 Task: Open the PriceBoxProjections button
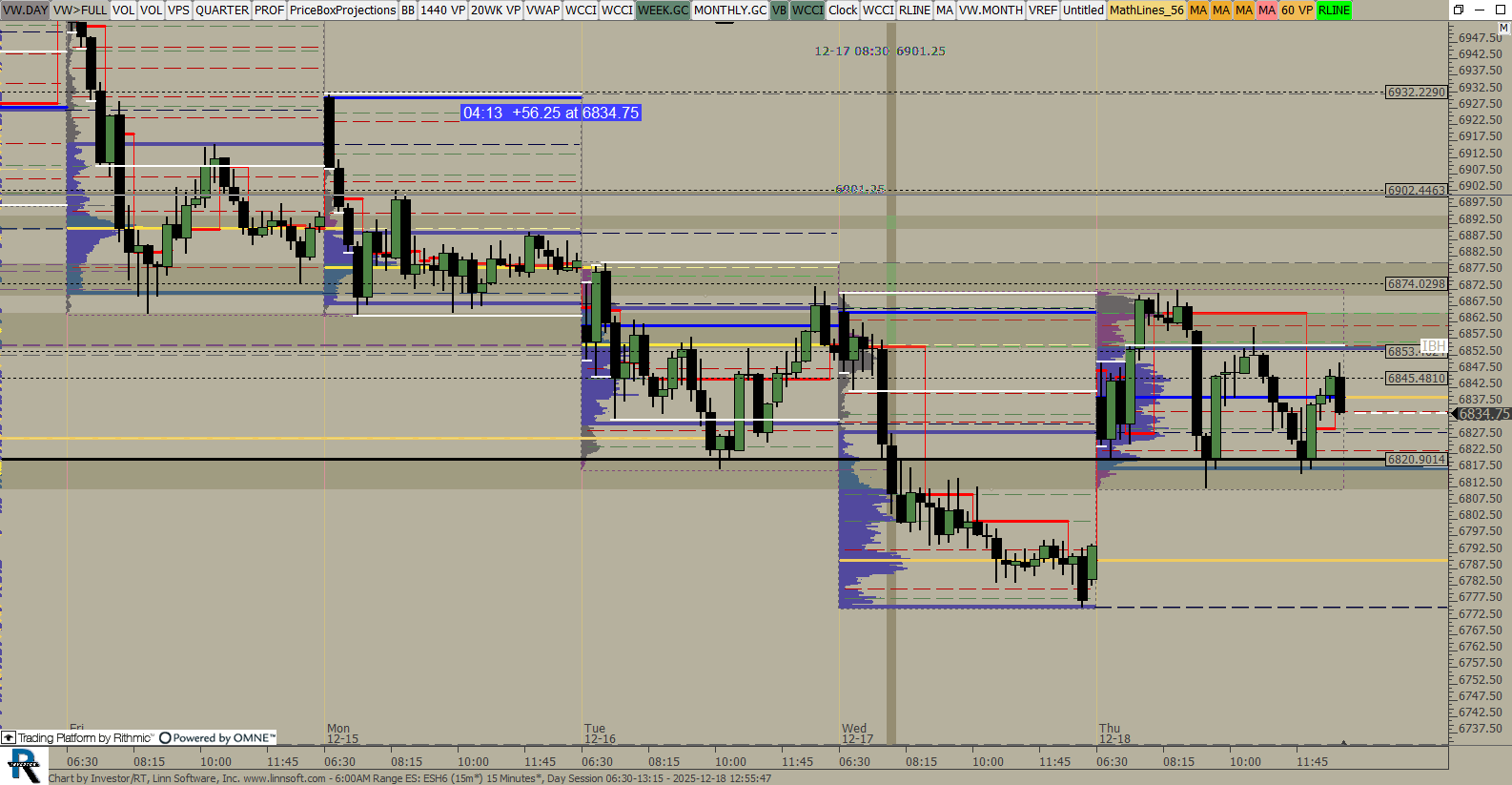(x=342, y=10)
